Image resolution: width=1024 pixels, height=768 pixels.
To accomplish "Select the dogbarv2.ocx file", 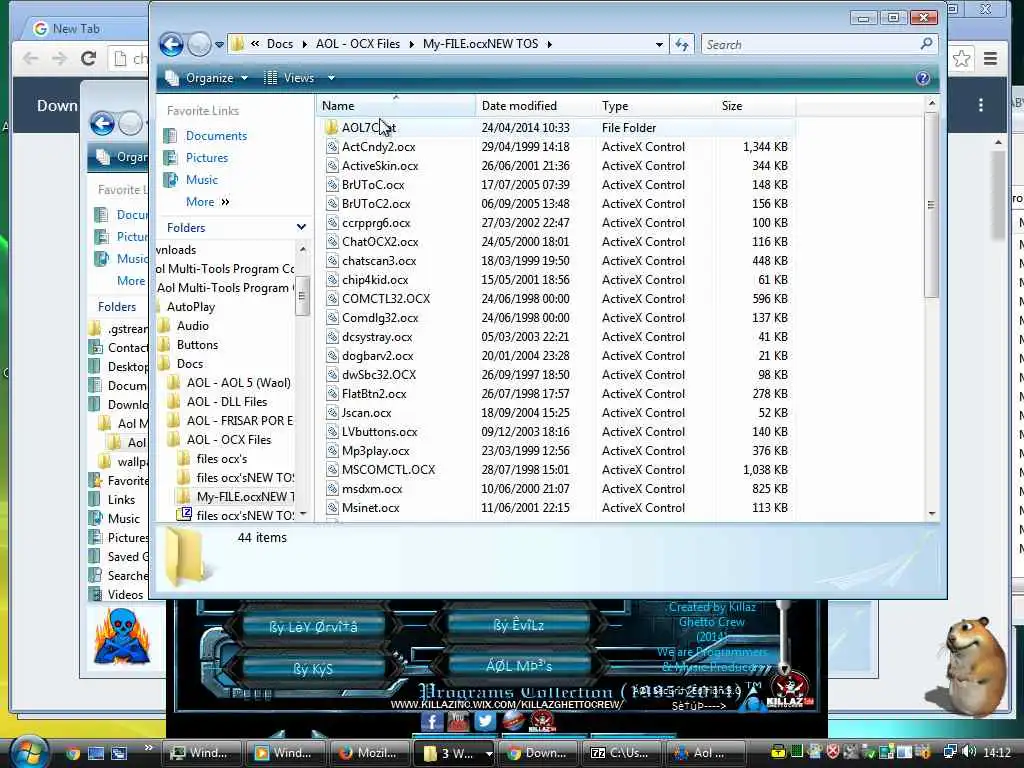I will click(377, 356).
